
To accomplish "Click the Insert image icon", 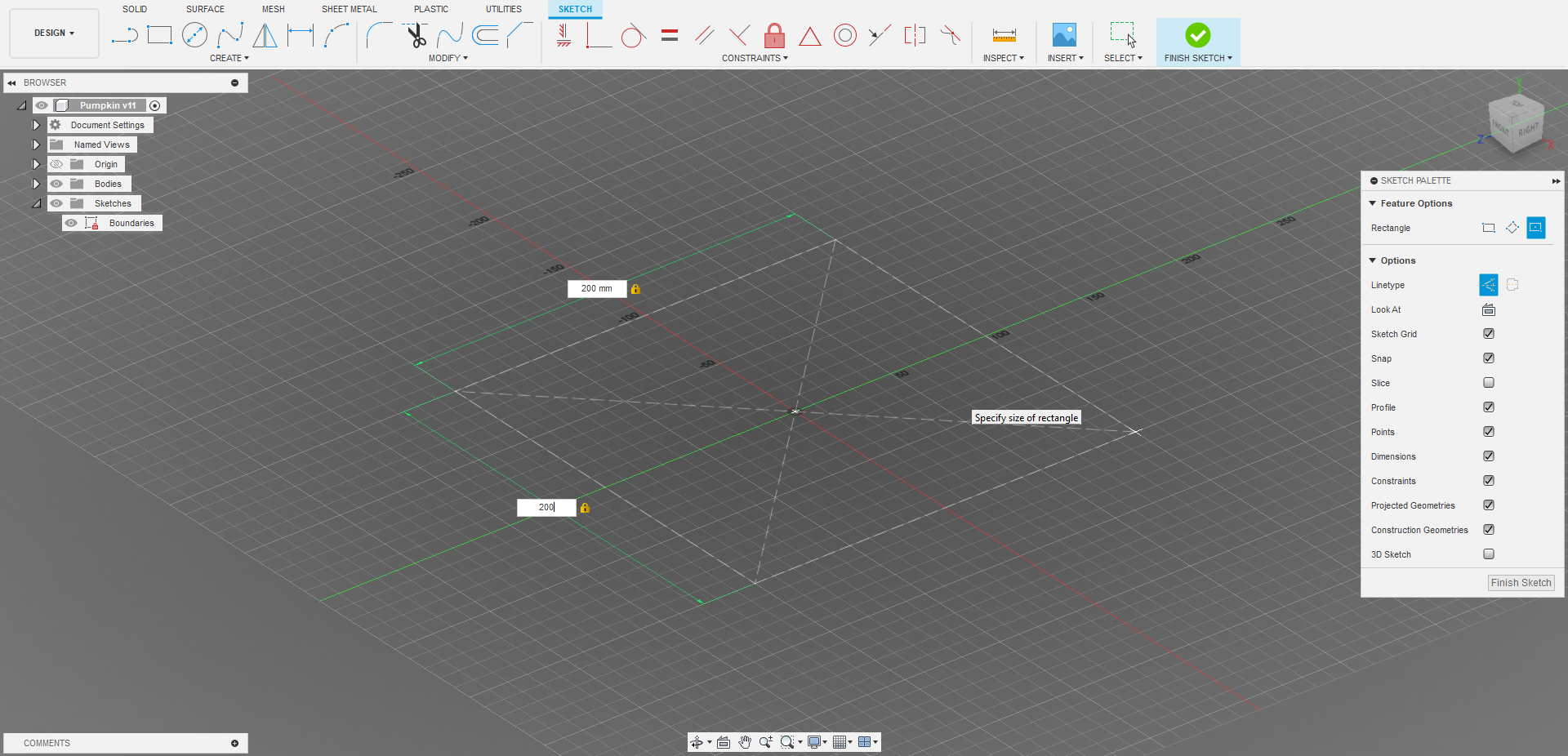I will [x=1064, y=35].
